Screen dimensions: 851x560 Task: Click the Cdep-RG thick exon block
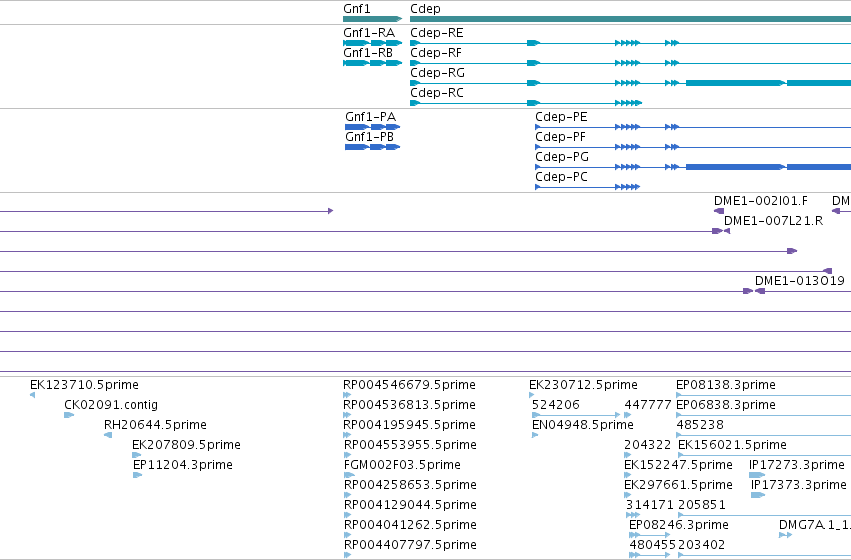[x=735, y=83]
